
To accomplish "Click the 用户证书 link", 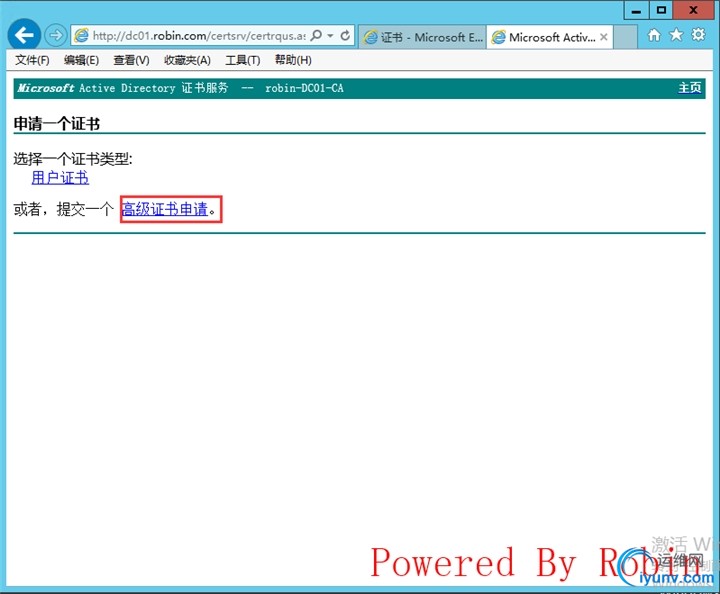I will 60,178.
